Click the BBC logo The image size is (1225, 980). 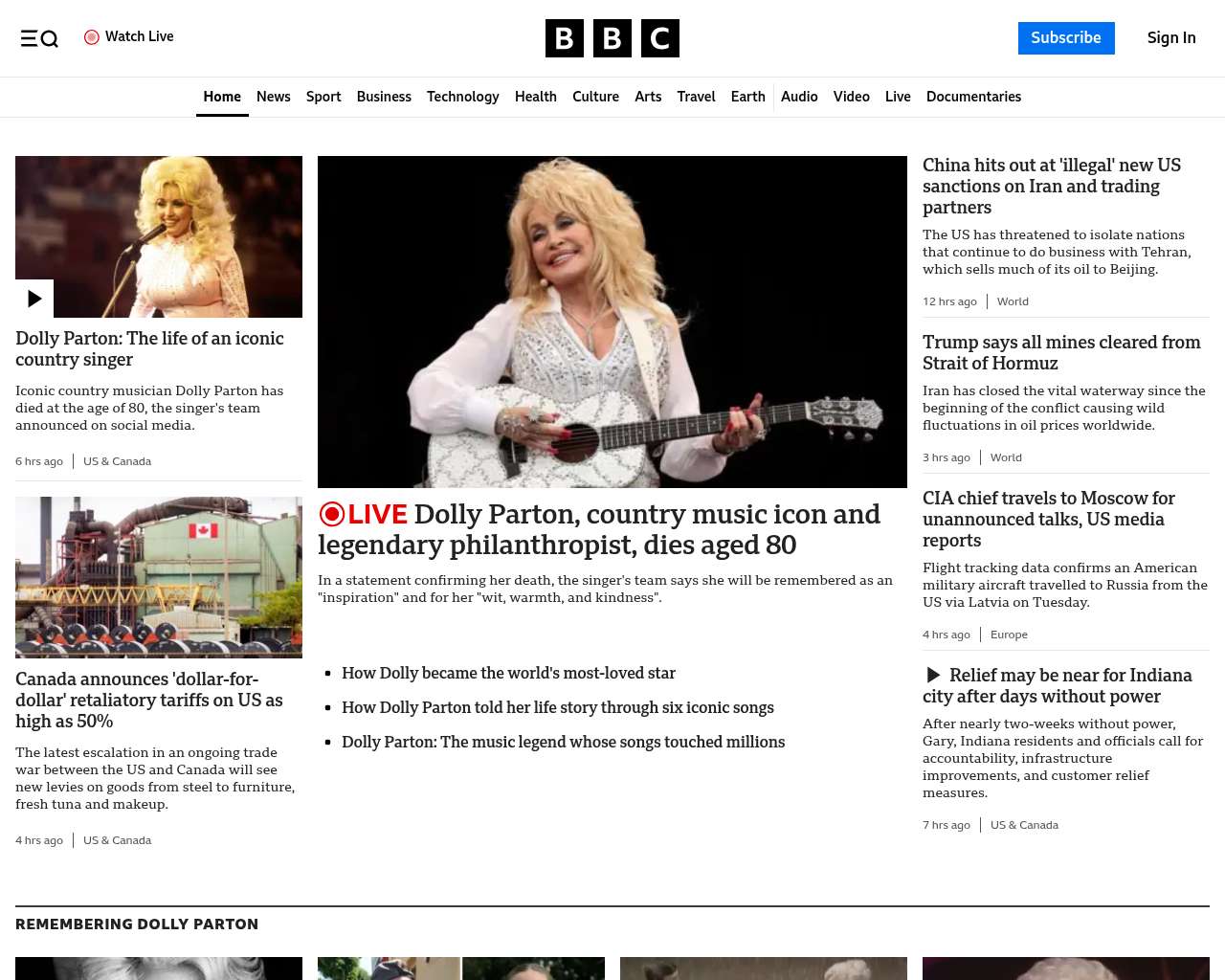[612, 38]
